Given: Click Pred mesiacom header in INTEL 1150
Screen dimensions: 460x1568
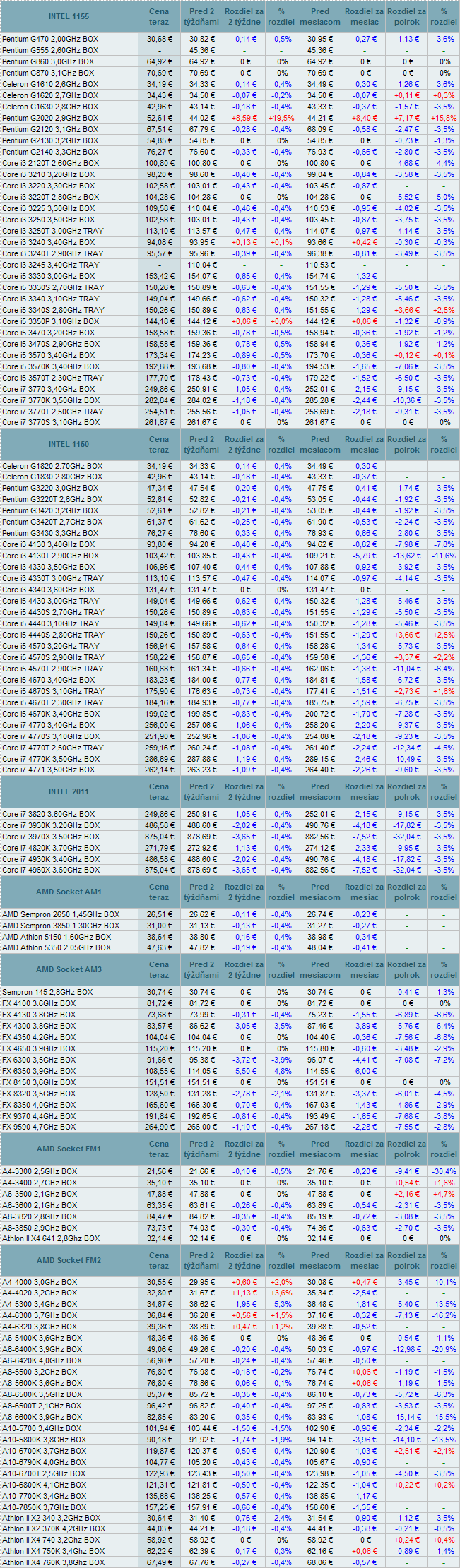Looking at the screenshot, I should tap(320, 444).
